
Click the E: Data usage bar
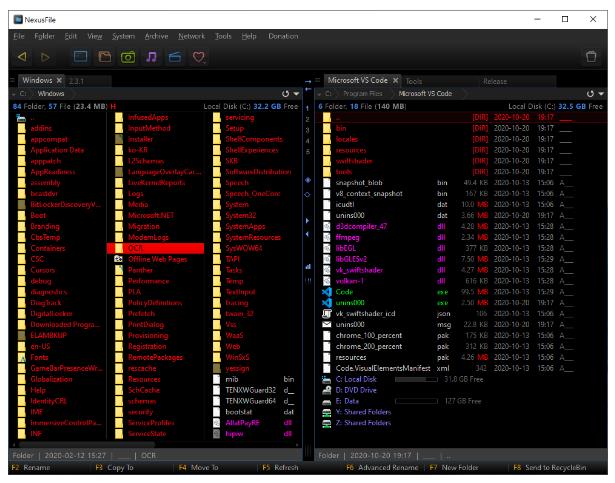click(x=416, y=401)
